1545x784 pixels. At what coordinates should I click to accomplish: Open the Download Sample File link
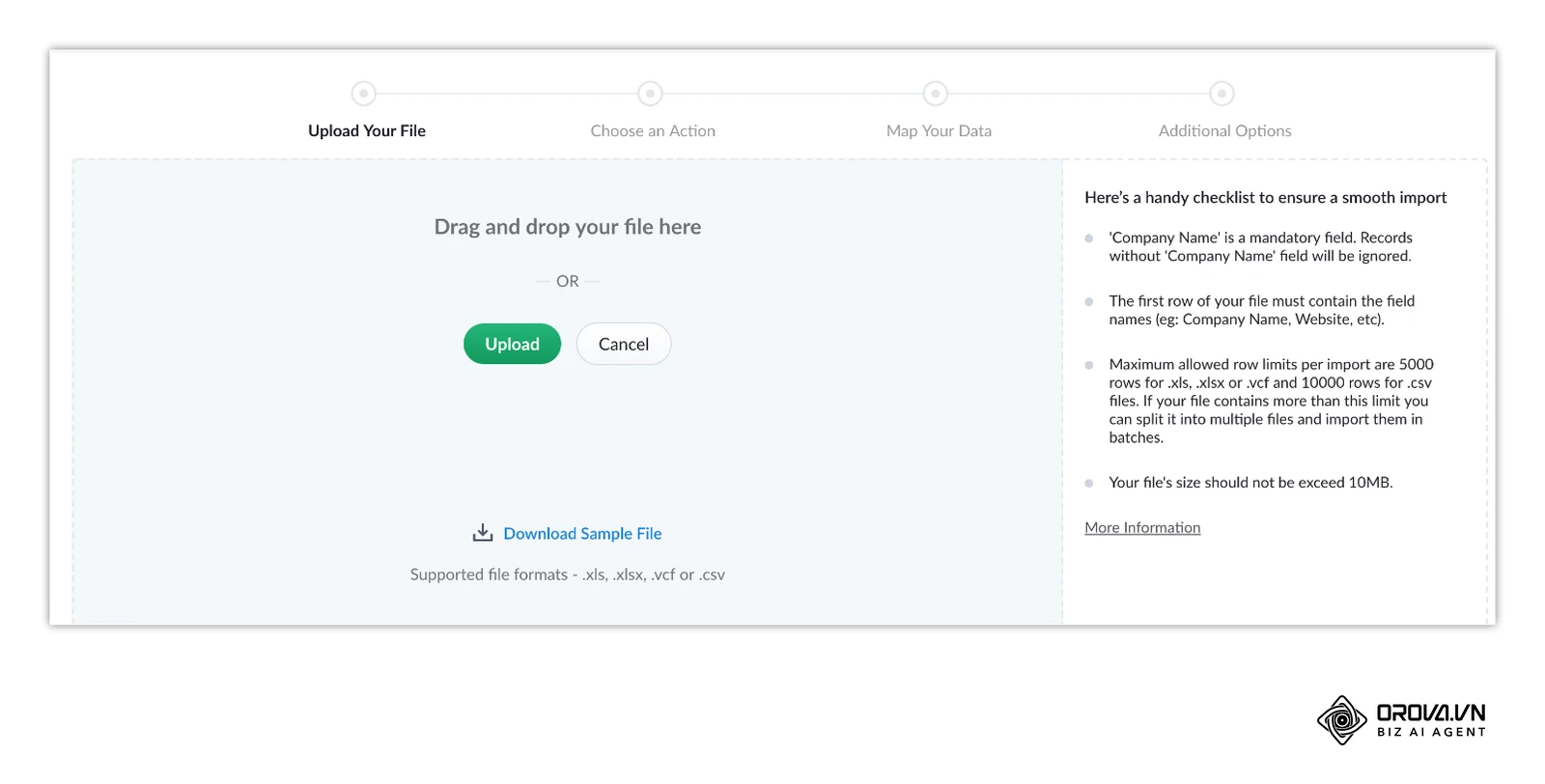tap(582, 533)
